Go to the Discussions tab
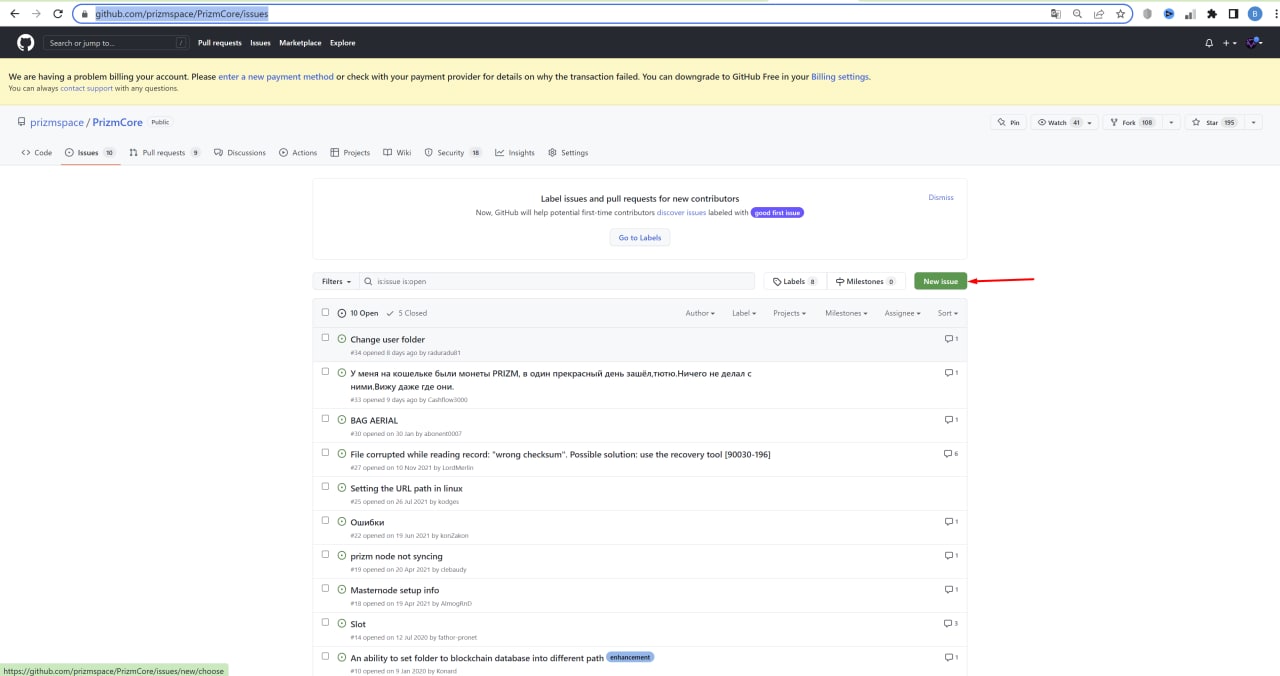Screen dimensions: 1280x676 [240, 153]
